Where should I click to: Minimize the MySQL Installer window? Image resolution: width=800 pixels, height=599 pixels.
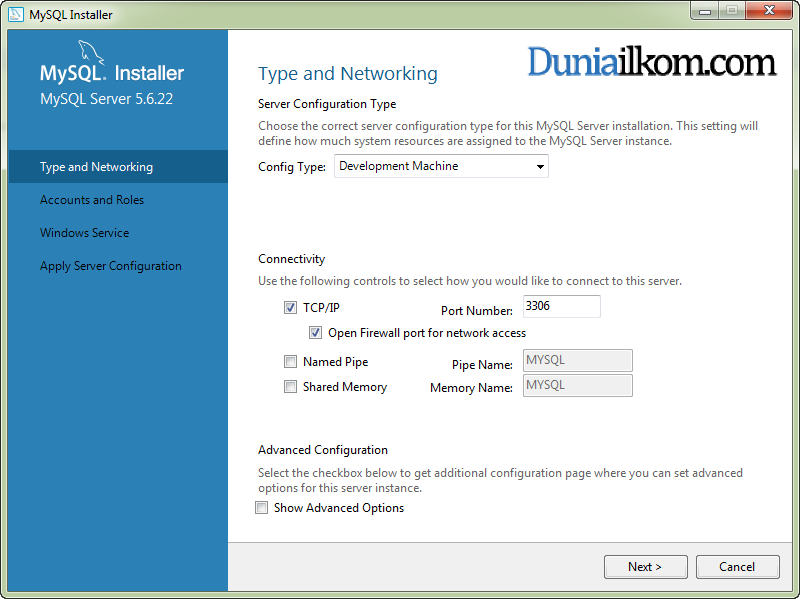click(705, 11)
